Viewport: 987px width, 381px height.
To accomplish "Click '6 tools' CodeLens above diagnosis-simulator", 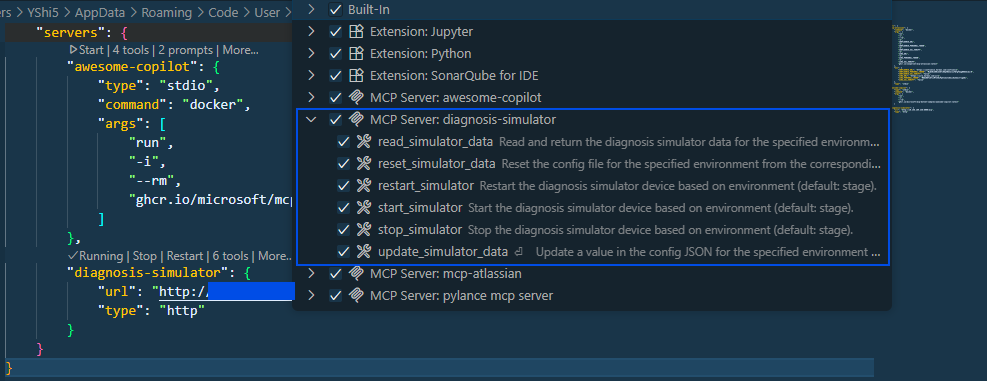I will click(x=231, y=256).
